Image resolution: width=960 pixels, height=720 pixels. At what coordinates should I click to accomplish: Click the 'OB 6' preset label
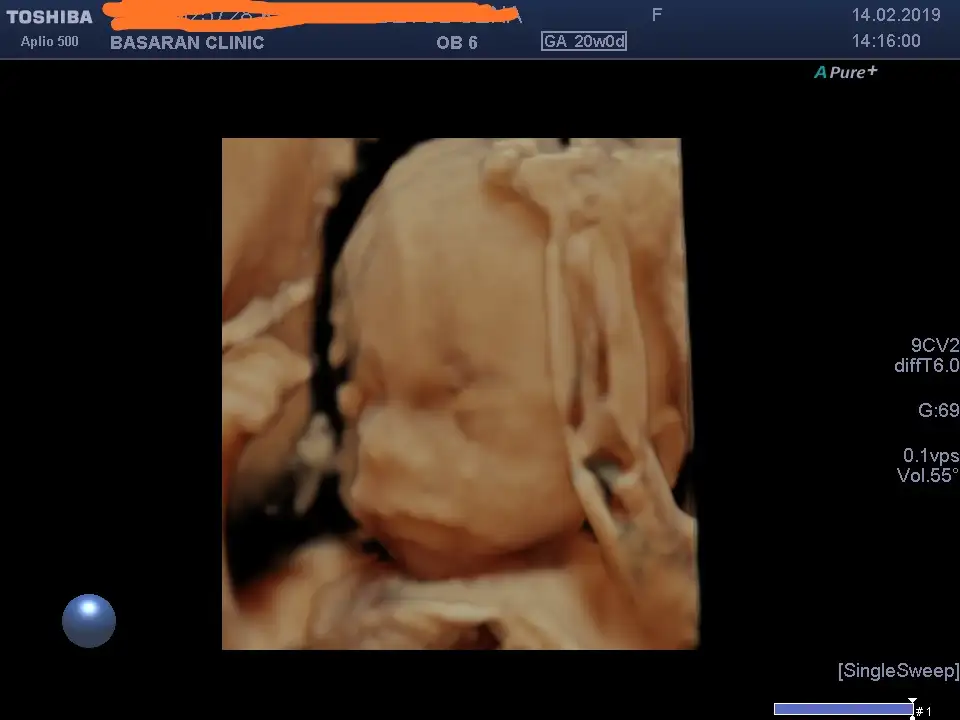click(457, 43)
